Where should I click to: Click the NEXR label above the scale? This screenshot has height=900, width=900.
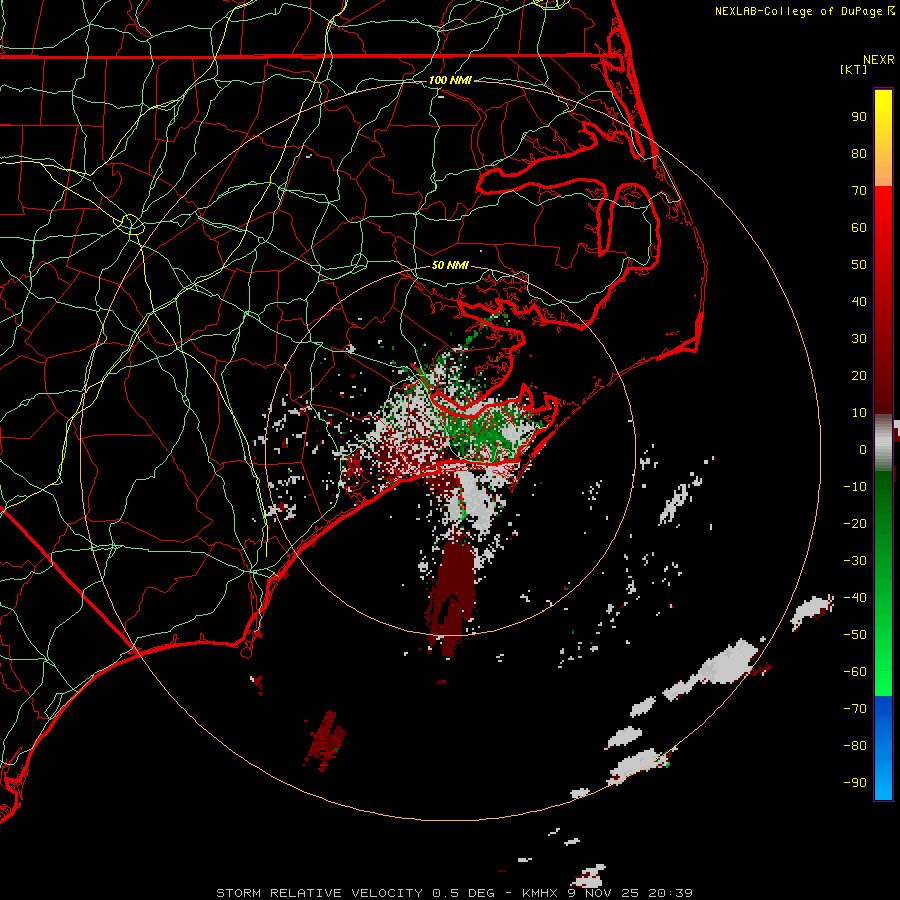(x=879, y=60)
